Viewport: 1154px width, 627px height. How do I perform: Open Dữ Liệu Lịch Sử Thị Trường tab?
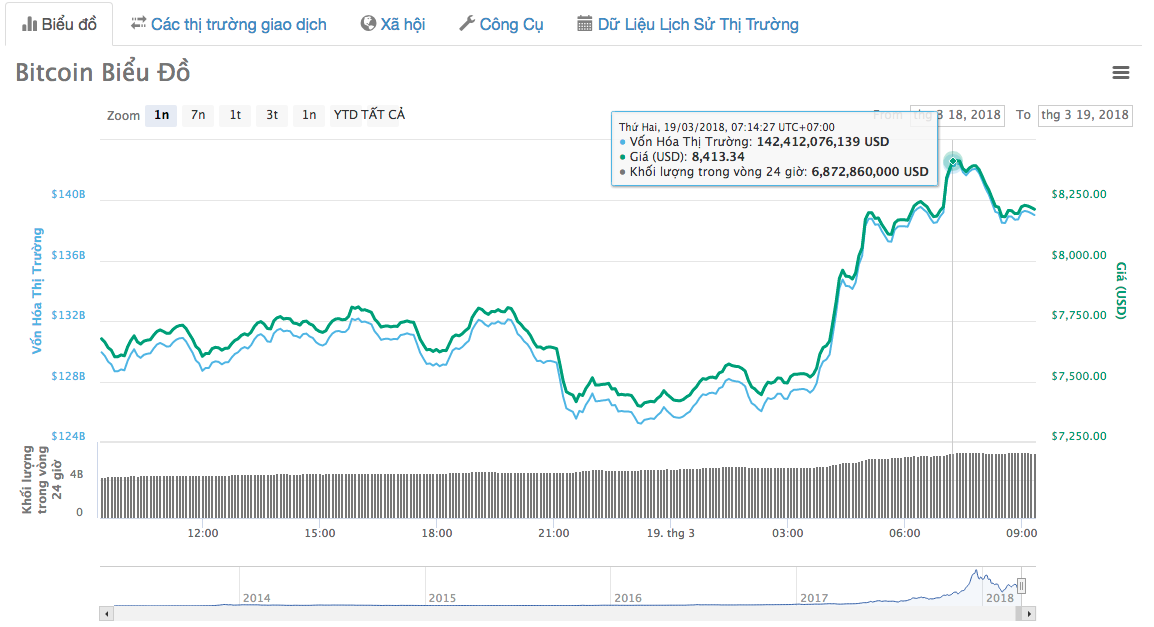688,24
